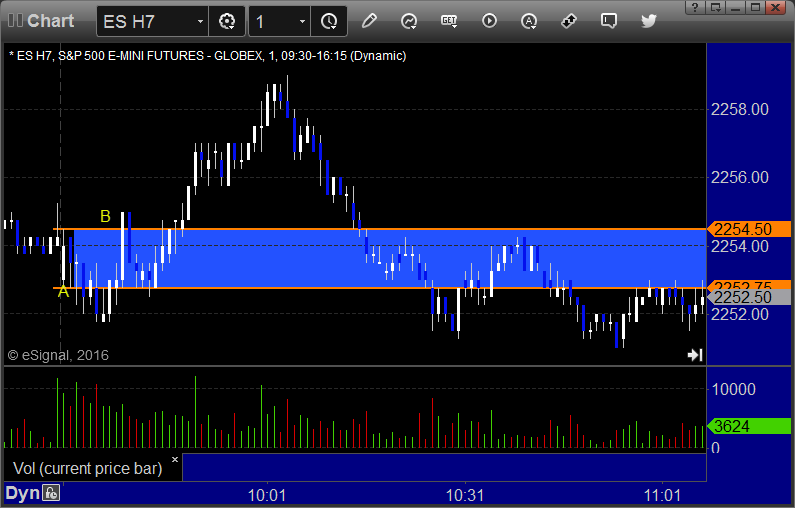
Task: Click the chart window grip handle
Action: coord(15,20)
